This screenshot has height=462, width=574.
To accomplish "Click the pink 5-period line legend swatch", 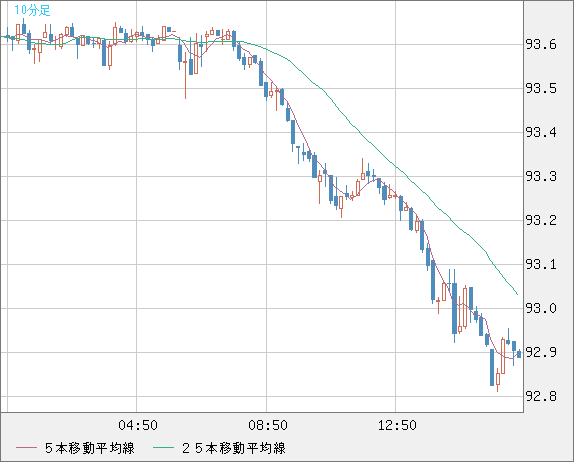I will click(x=26, y=448).
